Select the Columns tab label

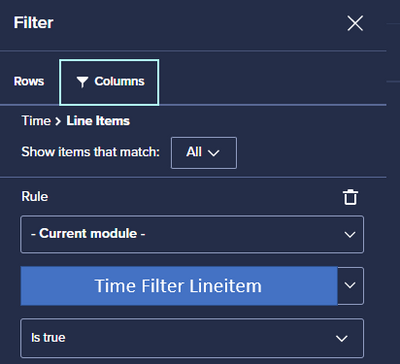(x=119, y=81)
